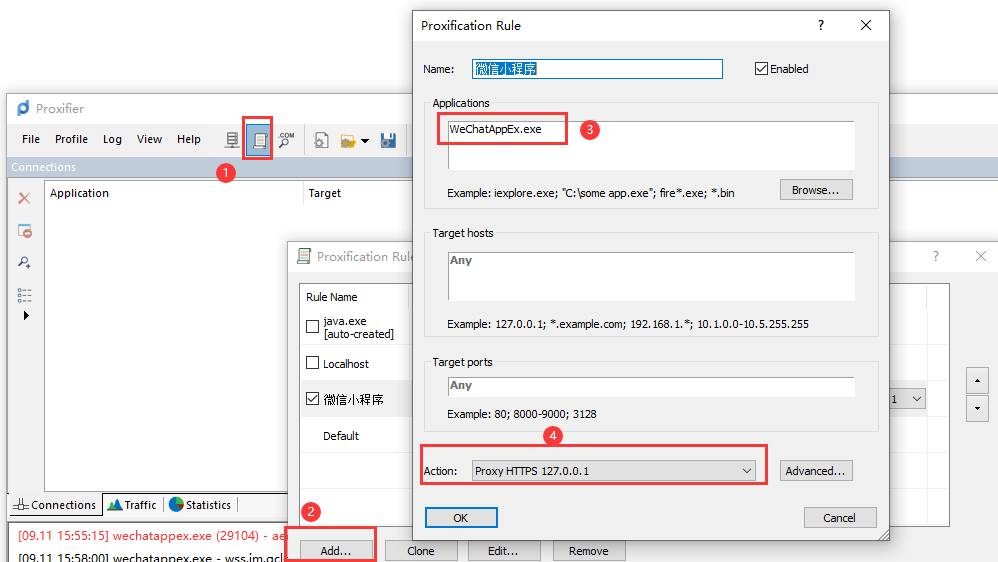This screenshot has height=562, width=998.
Task: Confirm rule with OK button
Action: tap(461, 517)
